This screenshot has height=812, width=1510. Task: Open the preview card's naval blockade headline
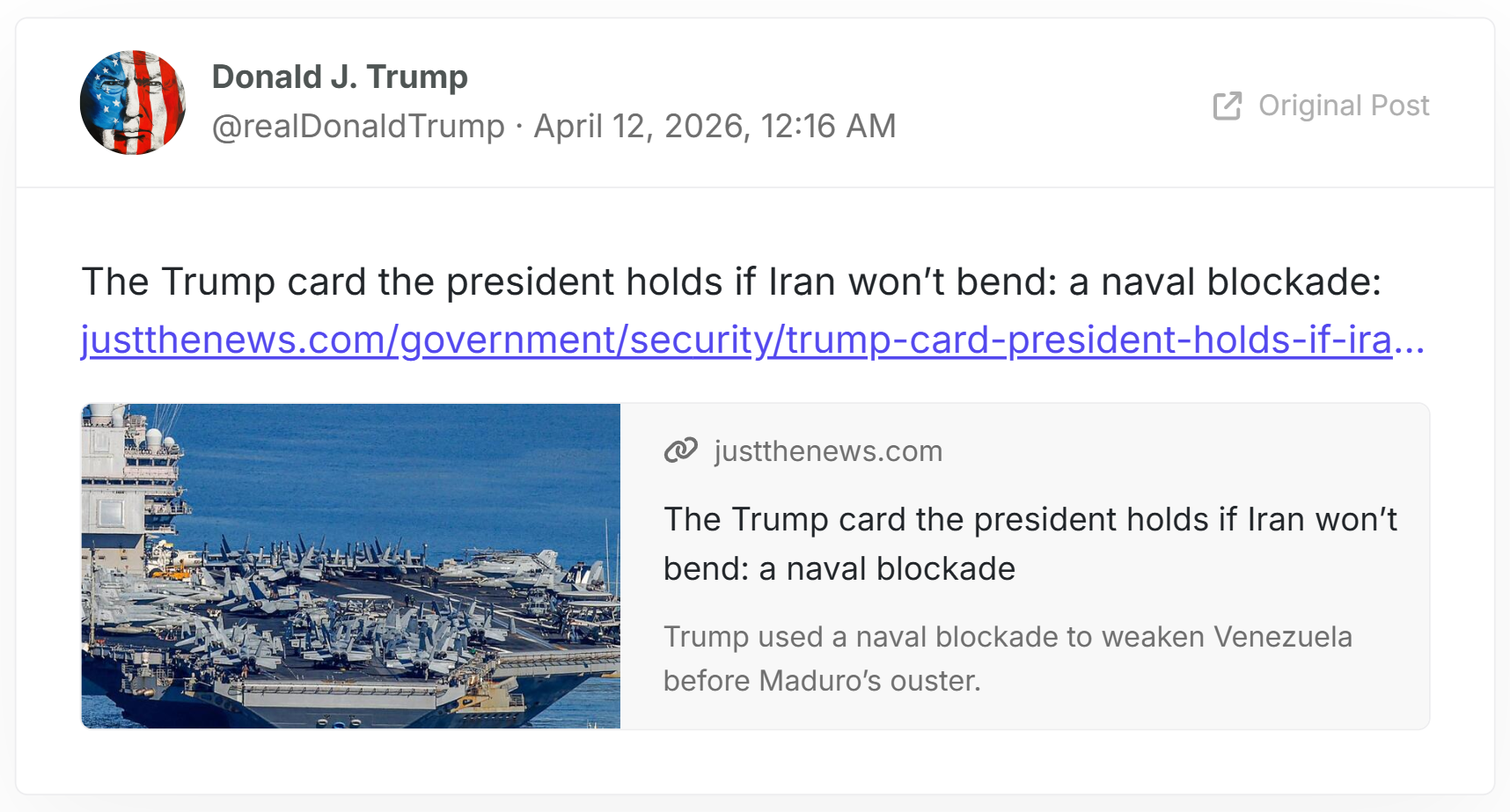click(1030, 544)
